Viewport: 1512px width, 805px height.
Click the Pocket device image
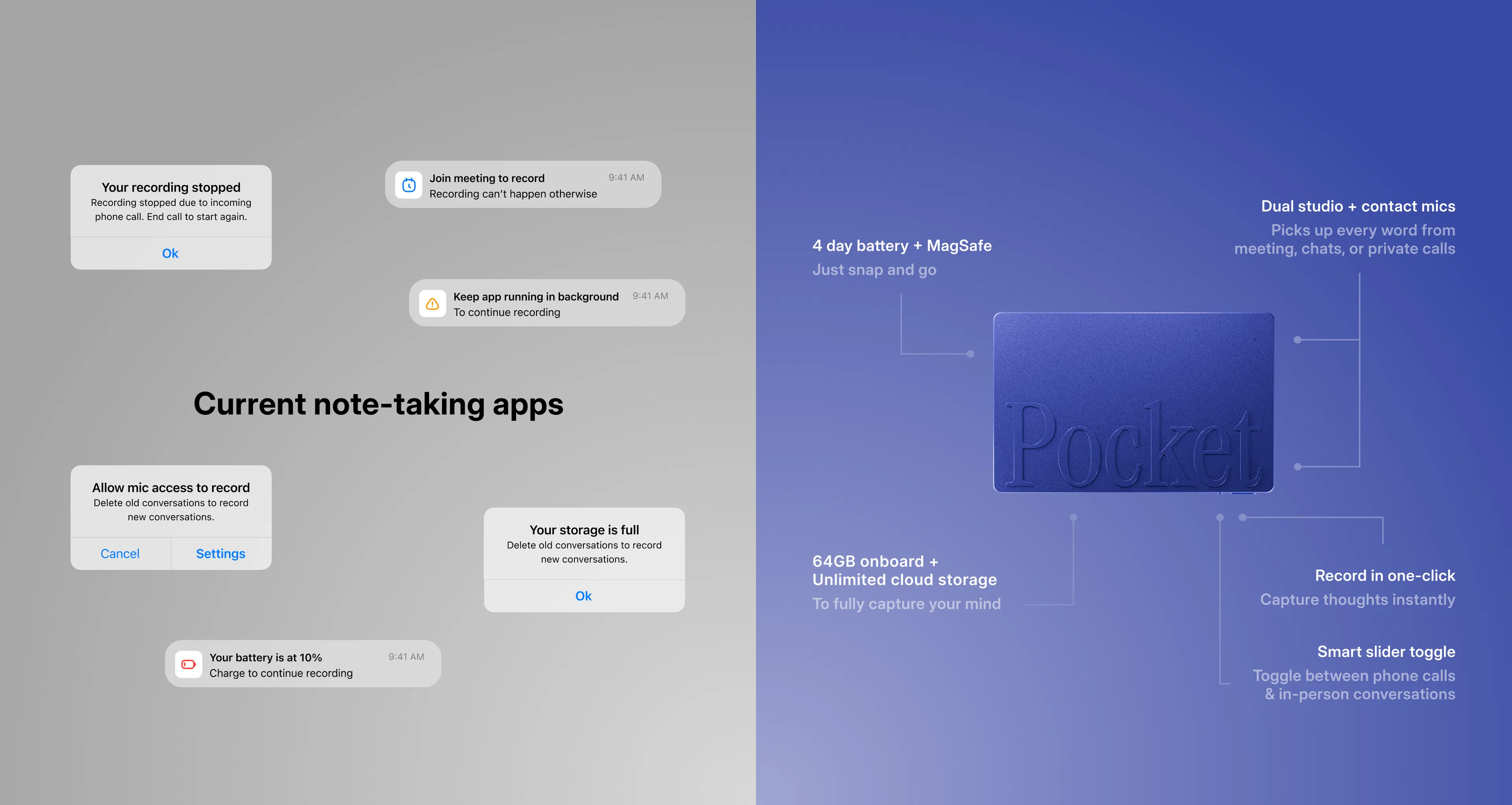(1134, 402)
